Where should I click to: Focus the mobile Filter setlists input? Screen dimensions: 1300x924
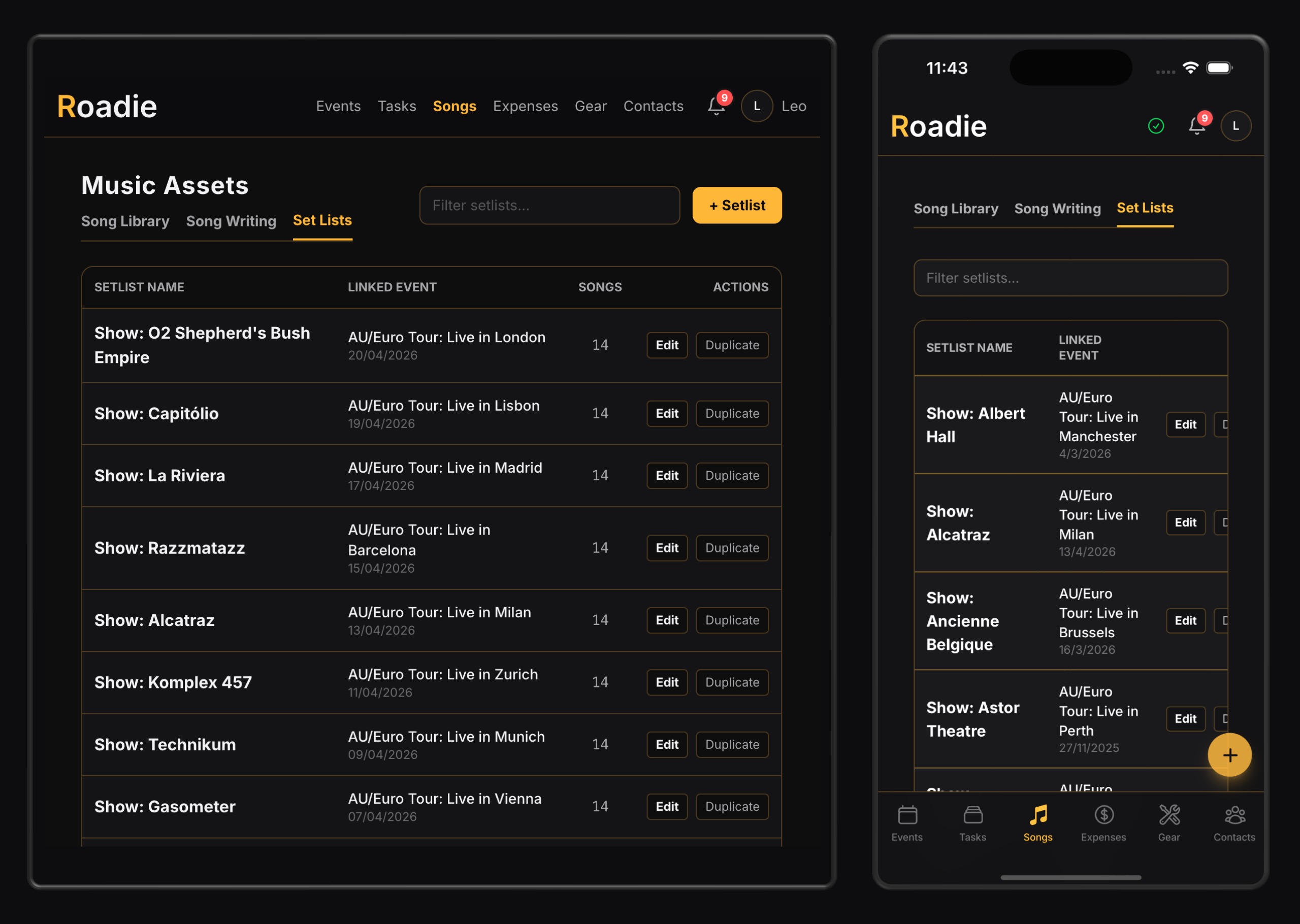[x=1070, y=278]
